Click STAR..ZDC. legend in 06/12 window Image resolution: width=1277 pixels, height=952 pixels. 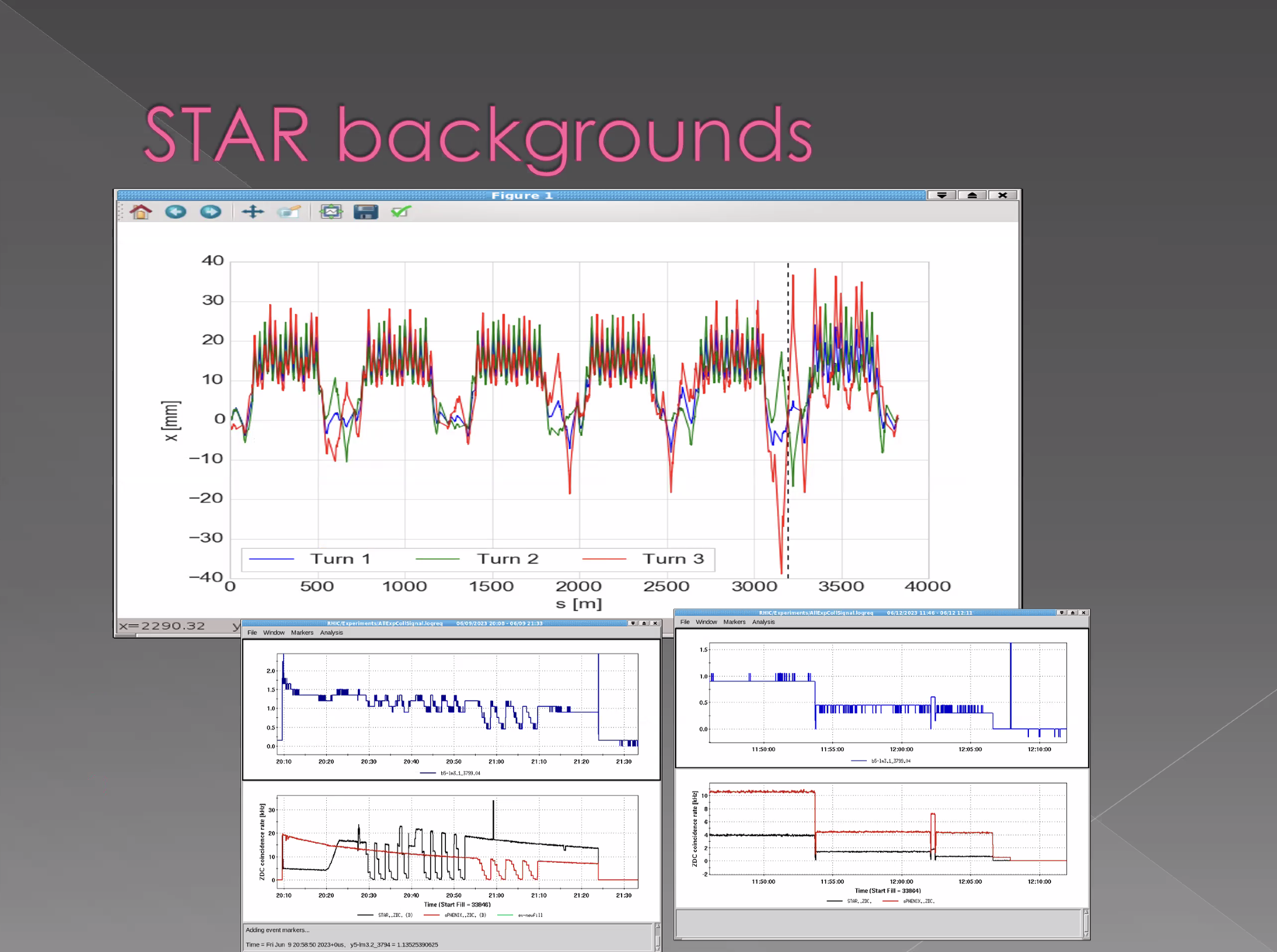849,901
